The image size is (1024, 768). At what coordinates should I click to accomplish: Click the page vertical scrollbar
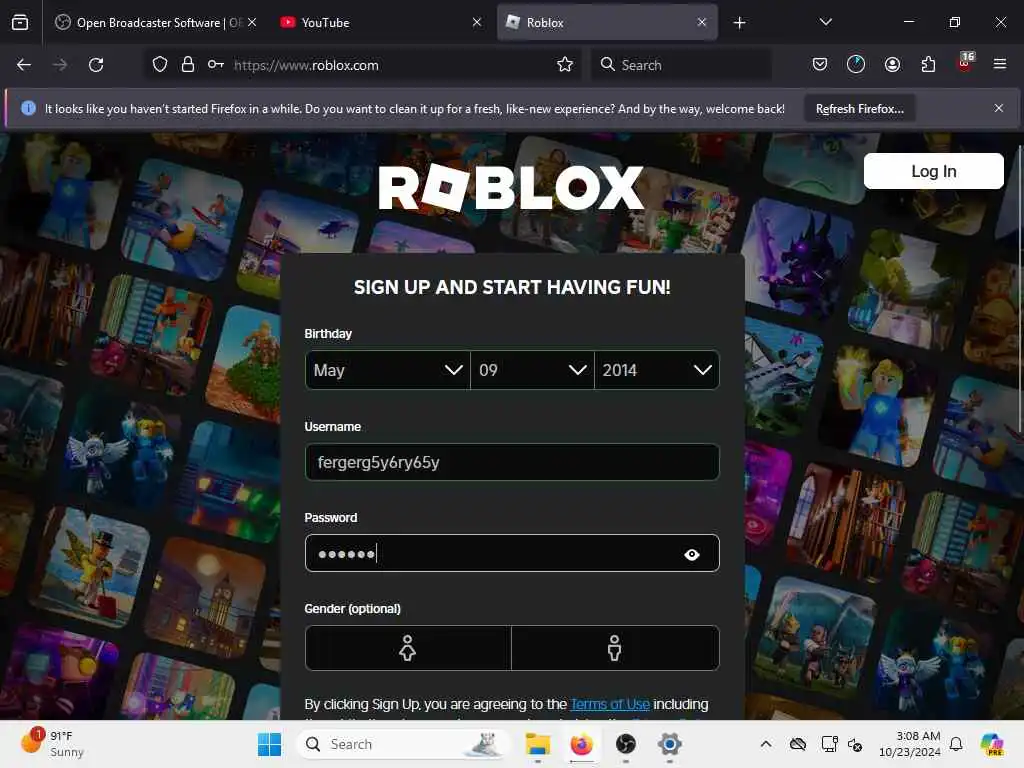point(1019,287)
